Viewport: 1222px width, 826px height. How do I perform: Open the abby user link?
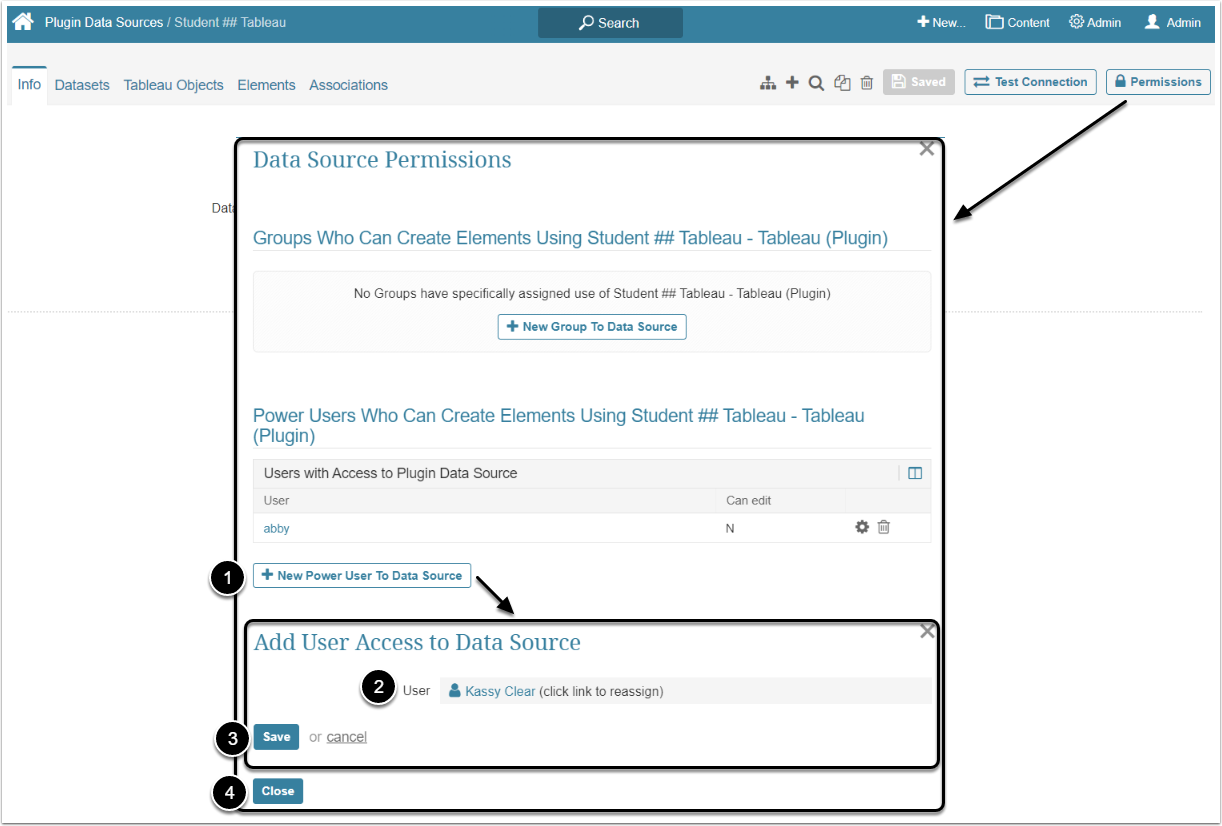click(x=277, y=528)
